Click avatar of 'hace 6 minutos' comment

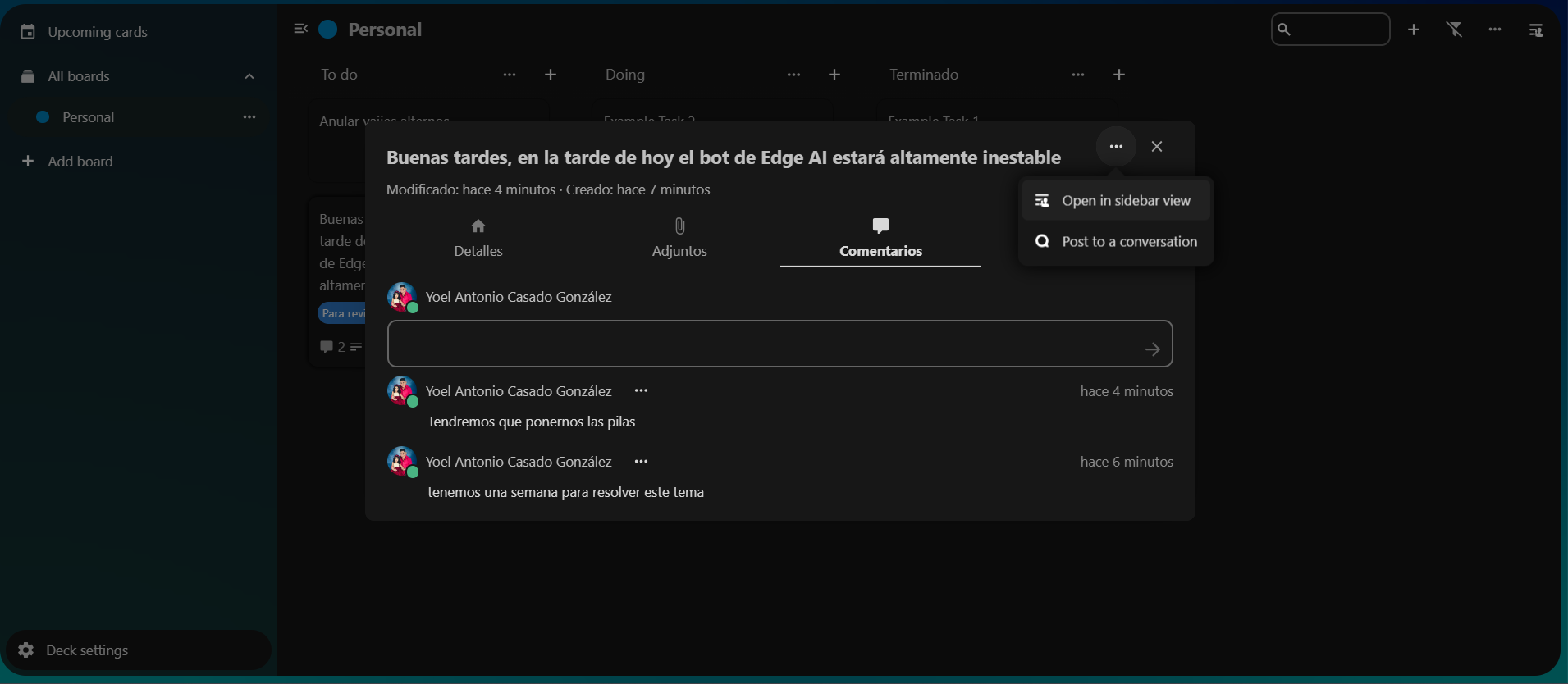point(402,462)
